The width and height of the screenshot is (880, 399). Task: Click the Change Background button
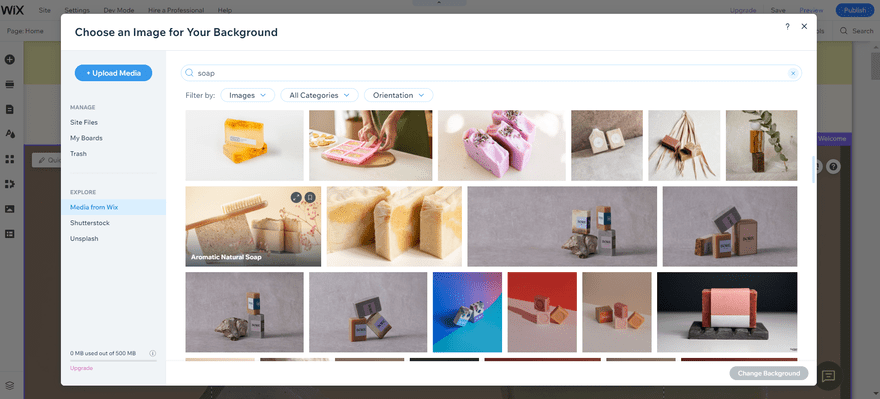(769, 373)
